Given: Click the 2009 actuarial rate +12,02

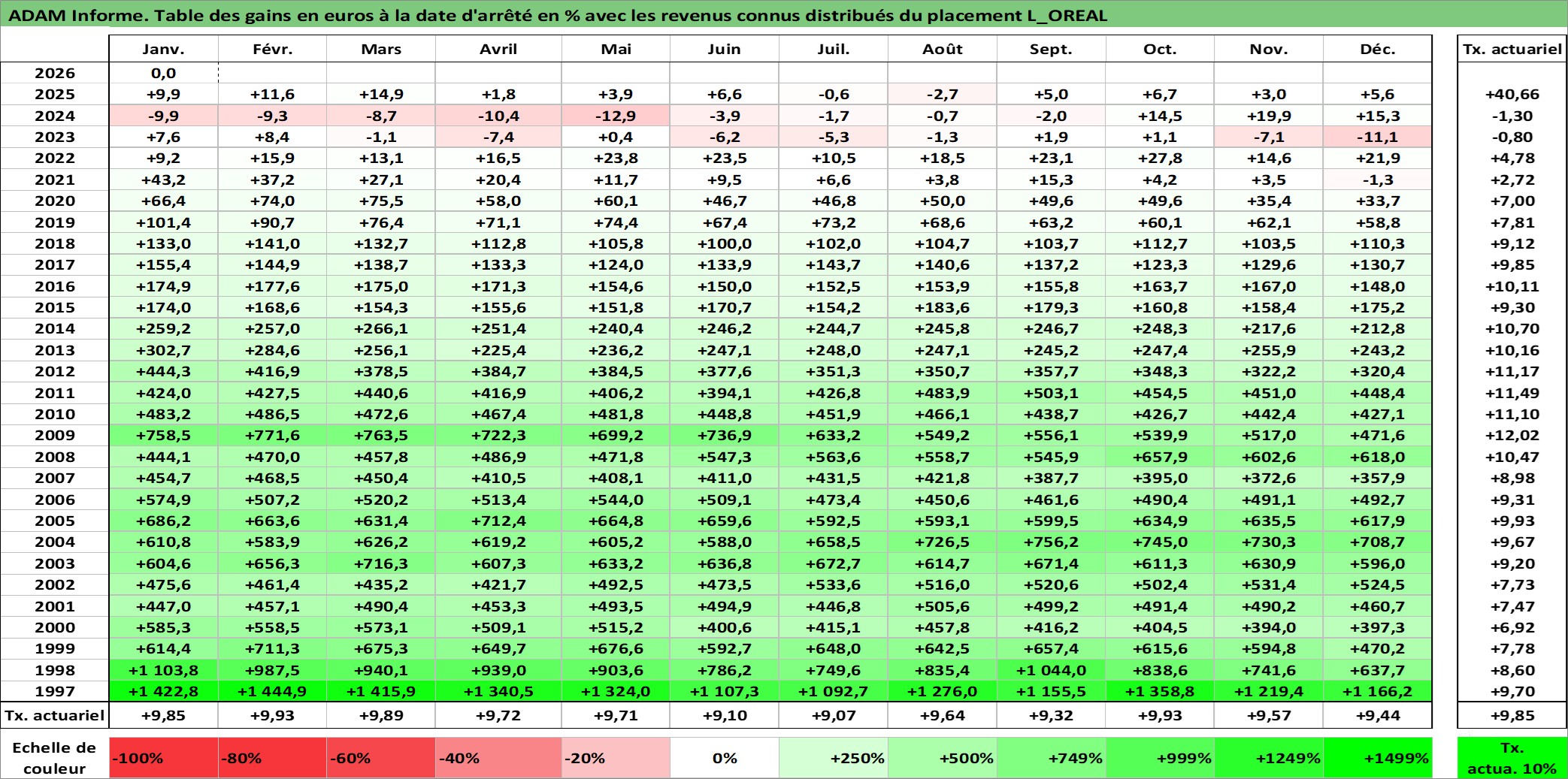Looking at the screenshot, I should point(1512,435).
